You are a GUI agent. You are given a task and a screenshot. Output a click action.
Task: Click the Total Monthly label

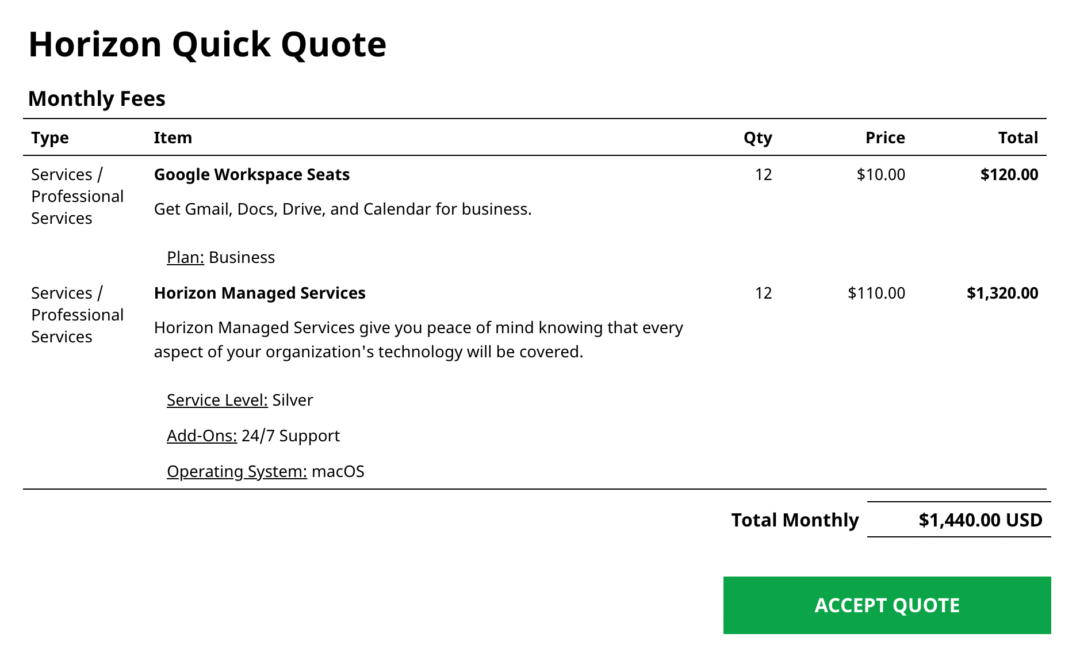[795, 520]
